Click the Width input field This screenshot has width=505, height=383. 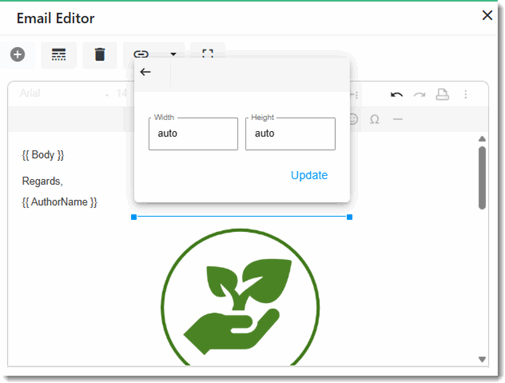(x=193, y=134)
